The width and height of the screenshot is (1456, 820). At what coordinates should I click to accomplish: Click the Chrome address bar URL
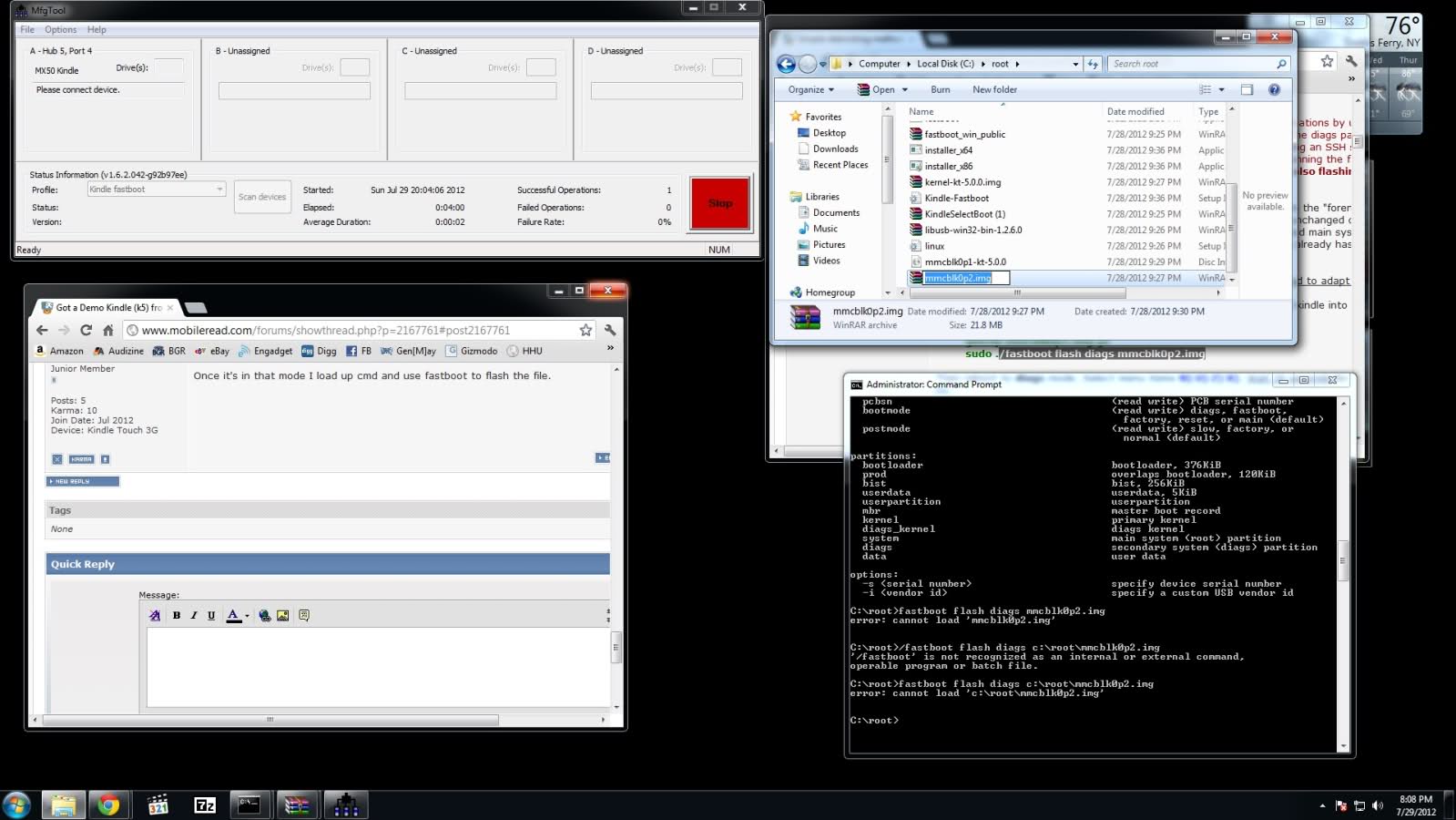[325, 330]
